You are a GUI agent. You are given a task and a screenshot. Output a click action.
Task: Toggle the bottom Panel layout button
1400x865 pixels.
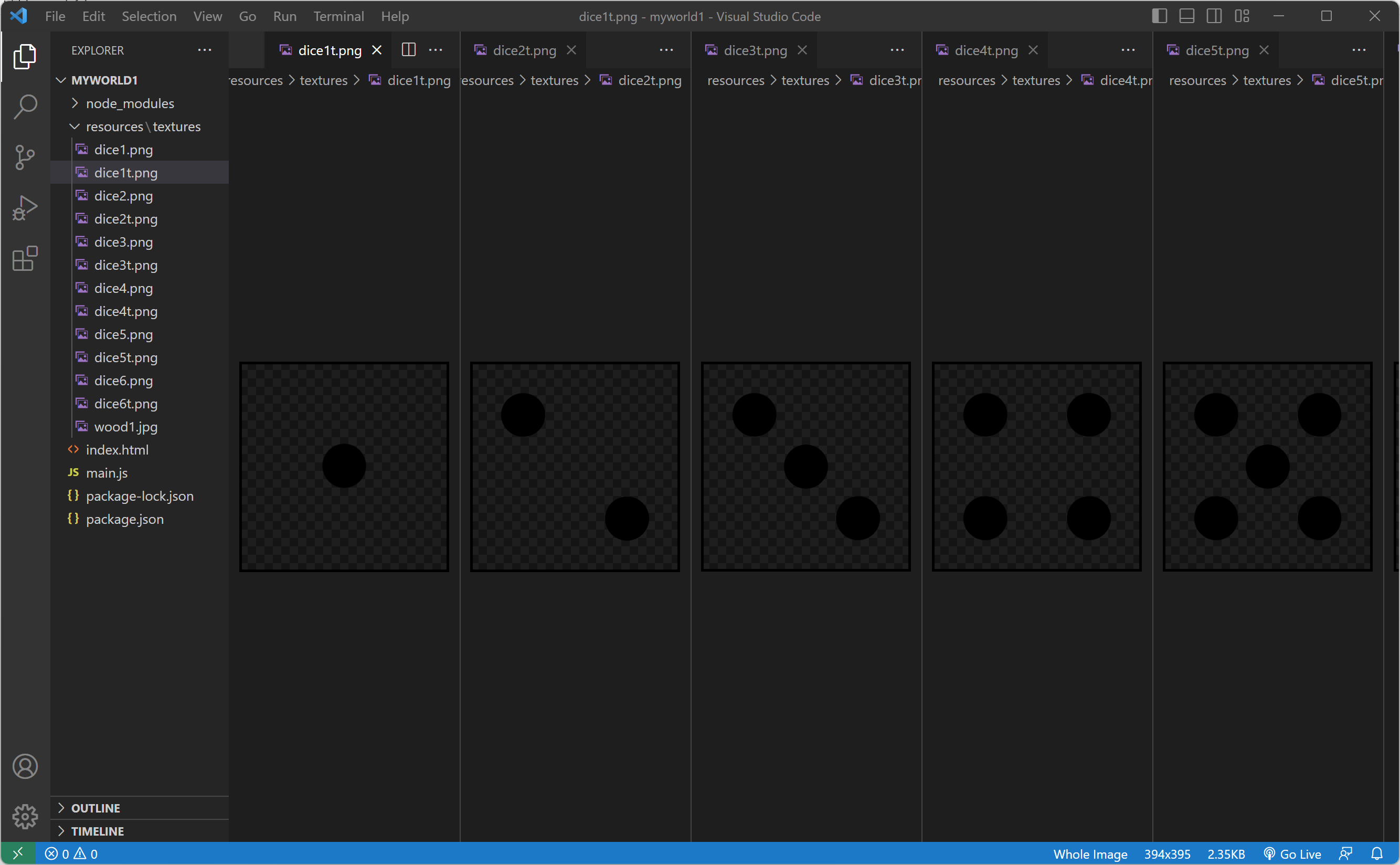1186,16
